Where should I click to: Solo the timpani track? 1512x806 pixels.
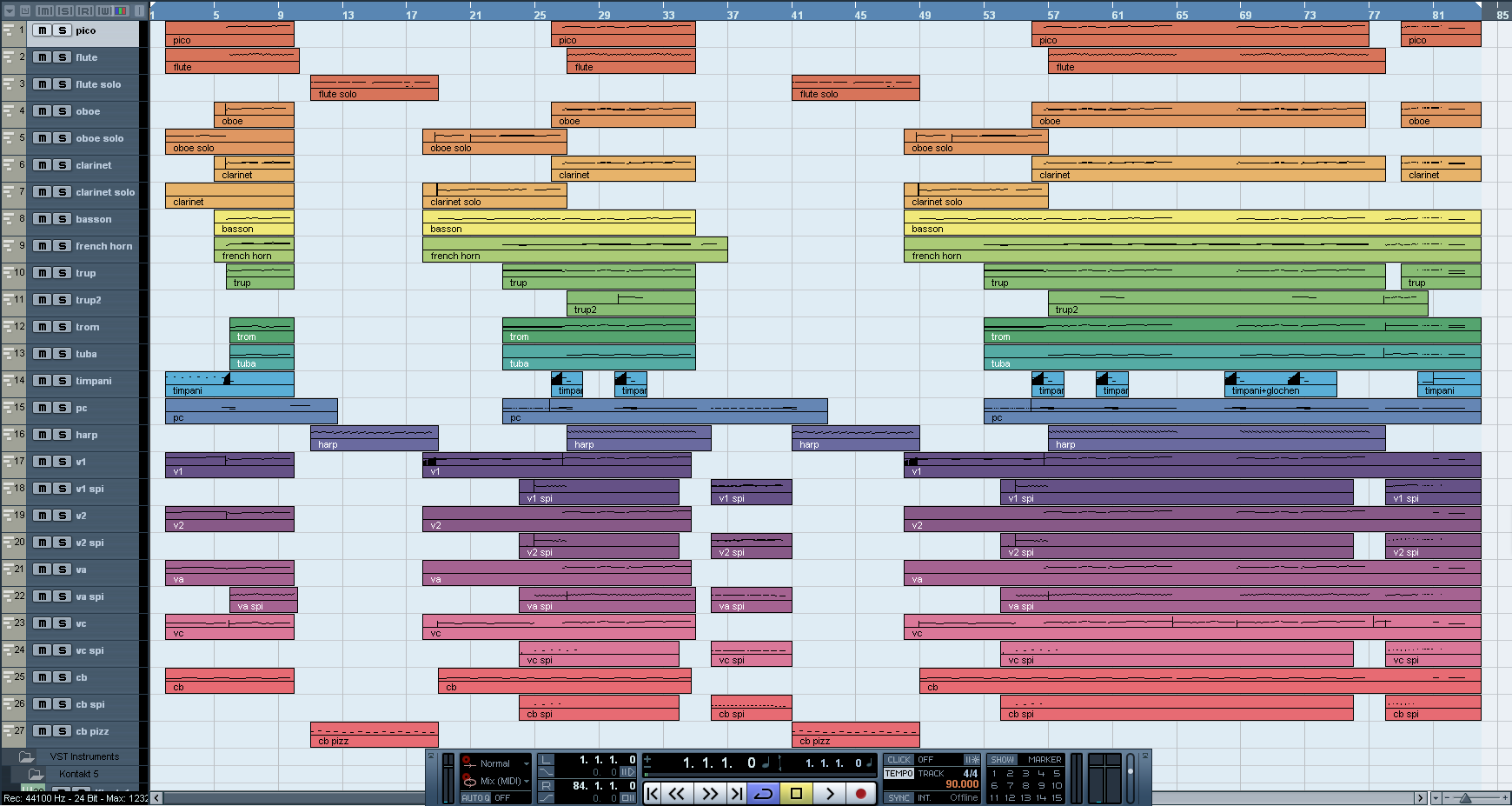62,381
